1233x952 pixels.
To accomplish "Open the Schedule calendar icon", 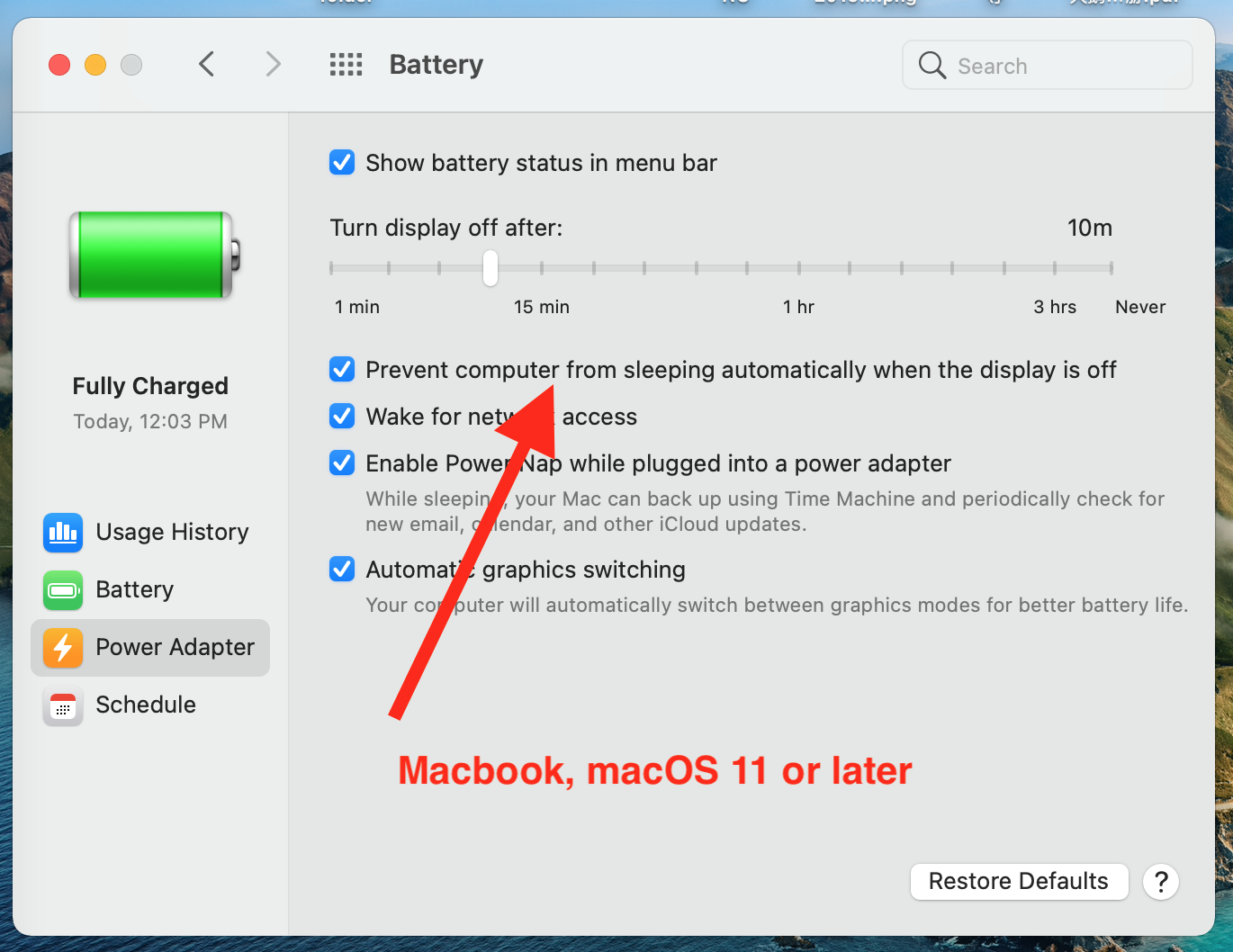I will (63, 705).
